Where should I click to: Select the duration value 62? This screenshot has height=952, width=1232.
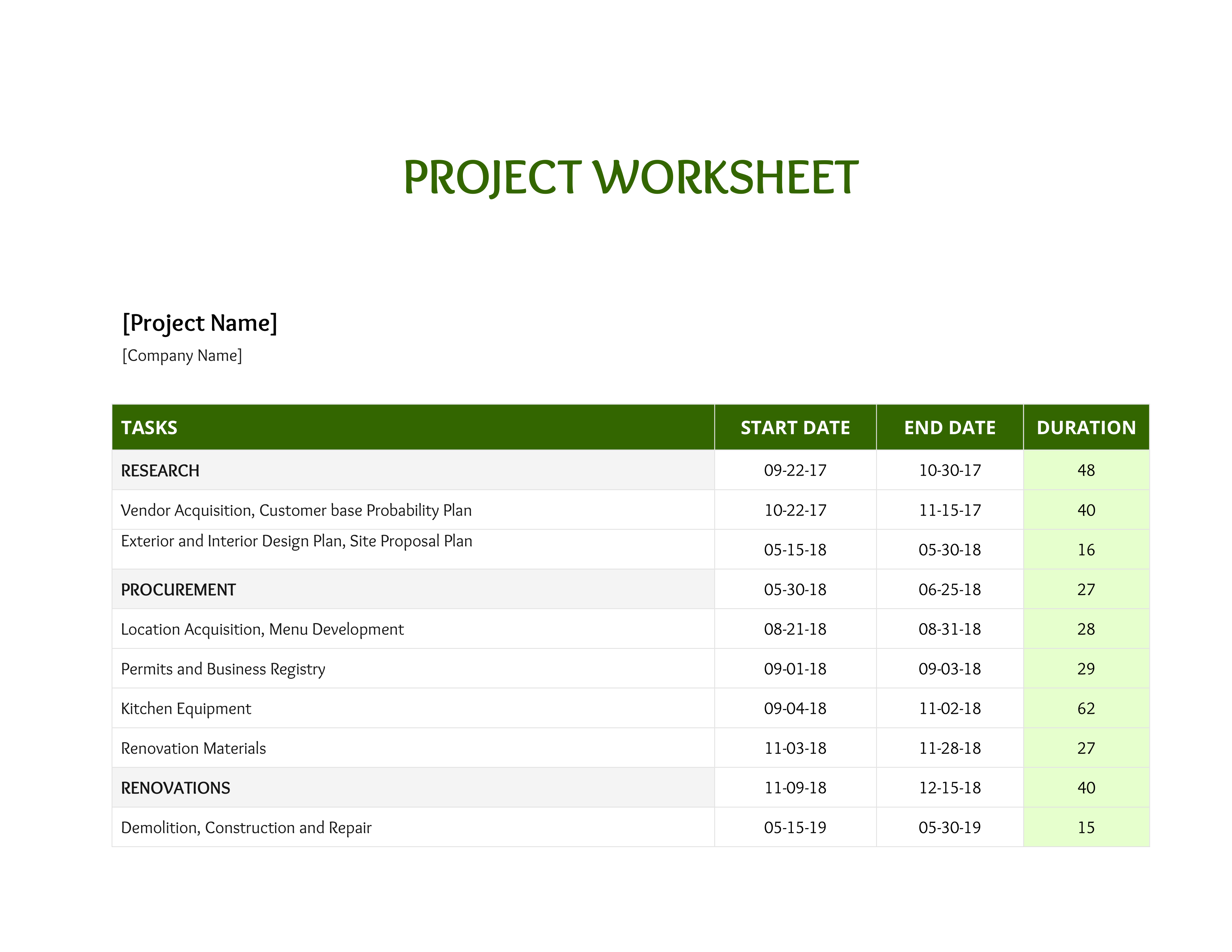point(1086,708)
